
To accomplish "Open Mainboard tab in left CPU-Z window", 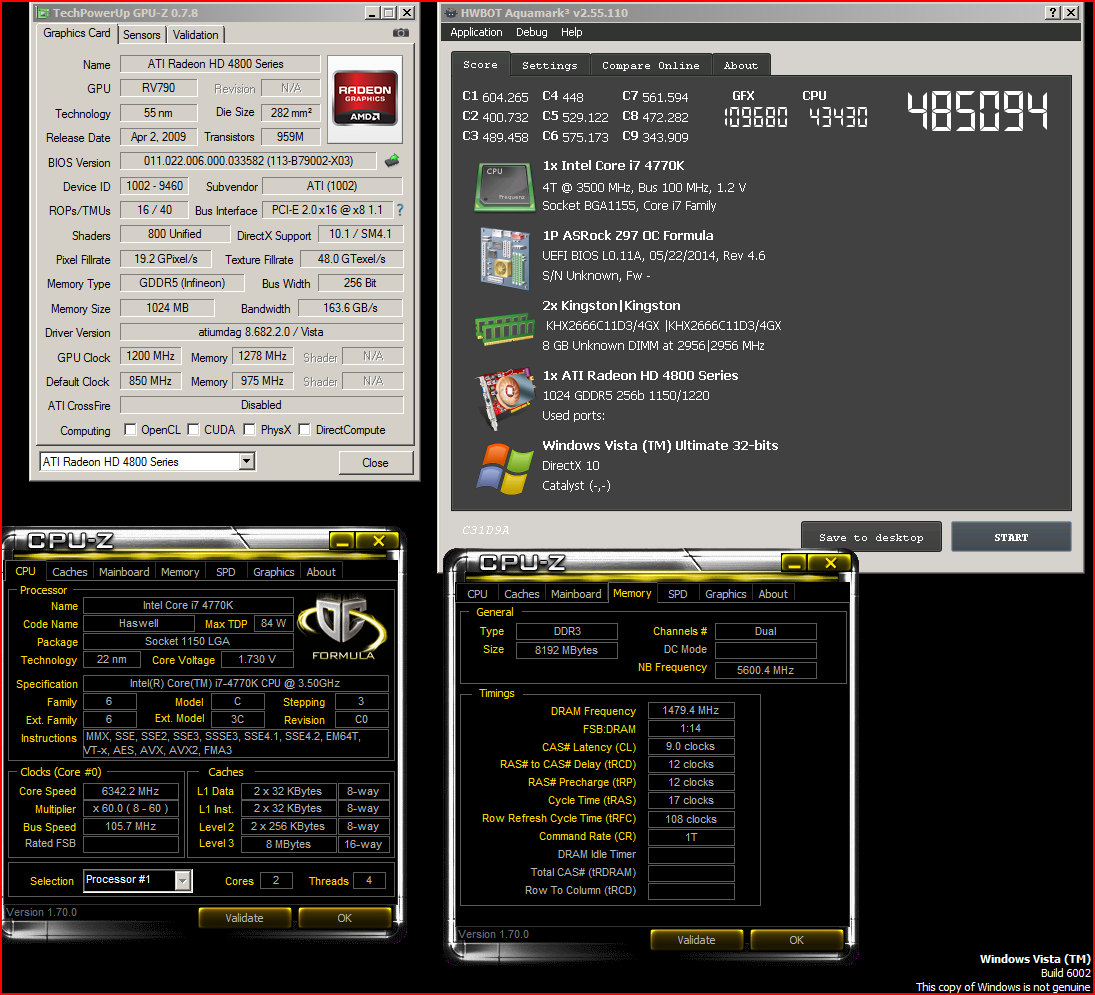I will coord(124,572).
